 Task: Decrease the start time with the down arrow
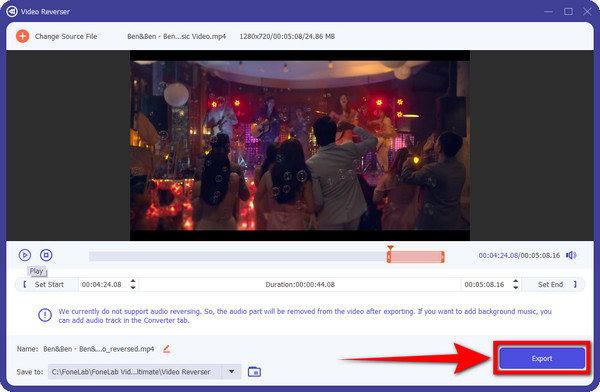pos(133,287)
